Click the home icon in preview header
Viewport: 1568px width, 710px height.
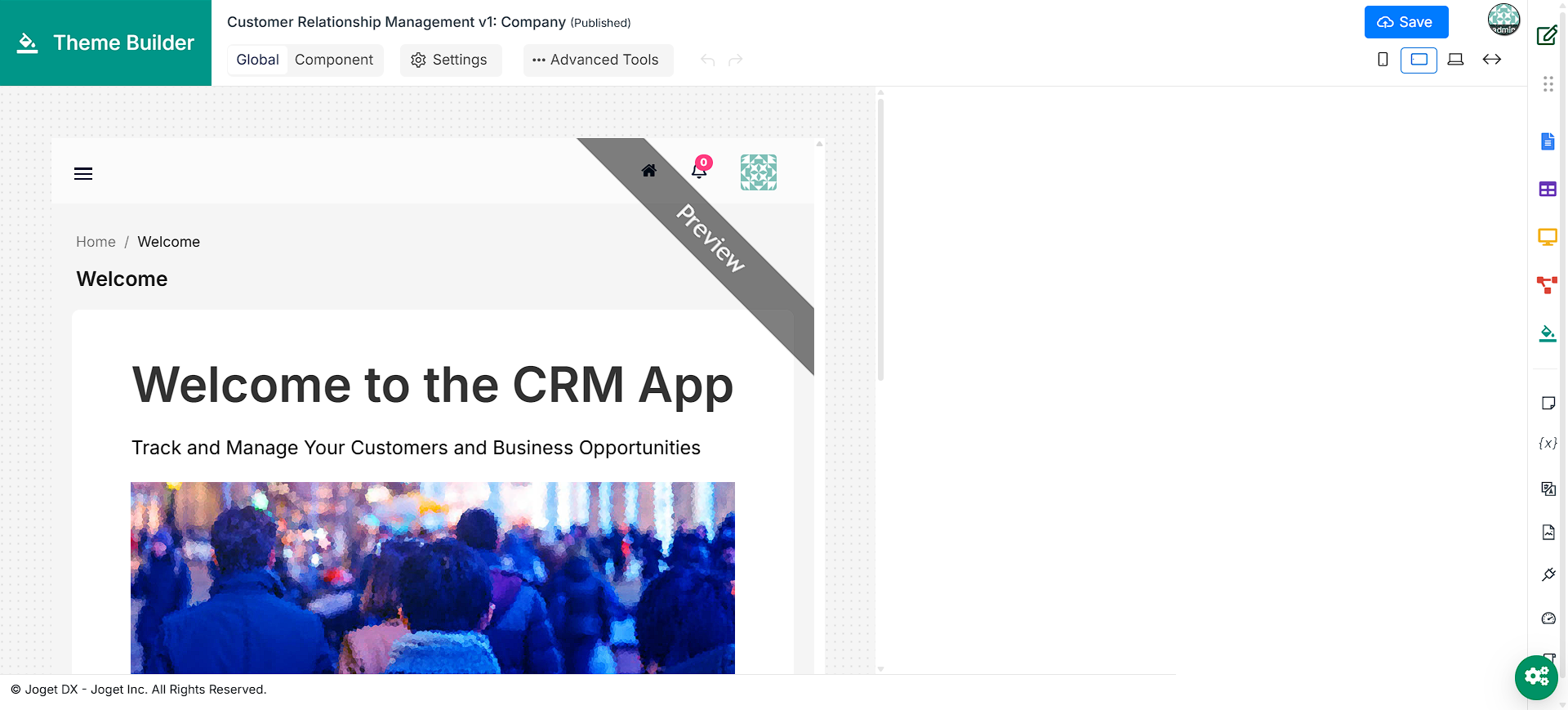click(649, 171)
